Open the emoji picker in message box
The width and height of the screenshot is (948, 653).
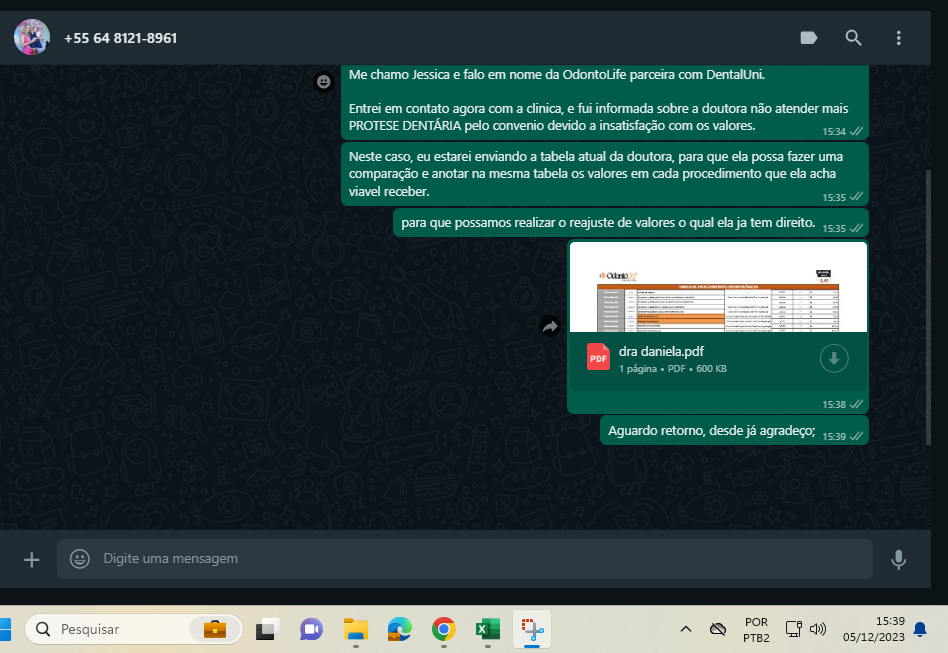point(80,559)
